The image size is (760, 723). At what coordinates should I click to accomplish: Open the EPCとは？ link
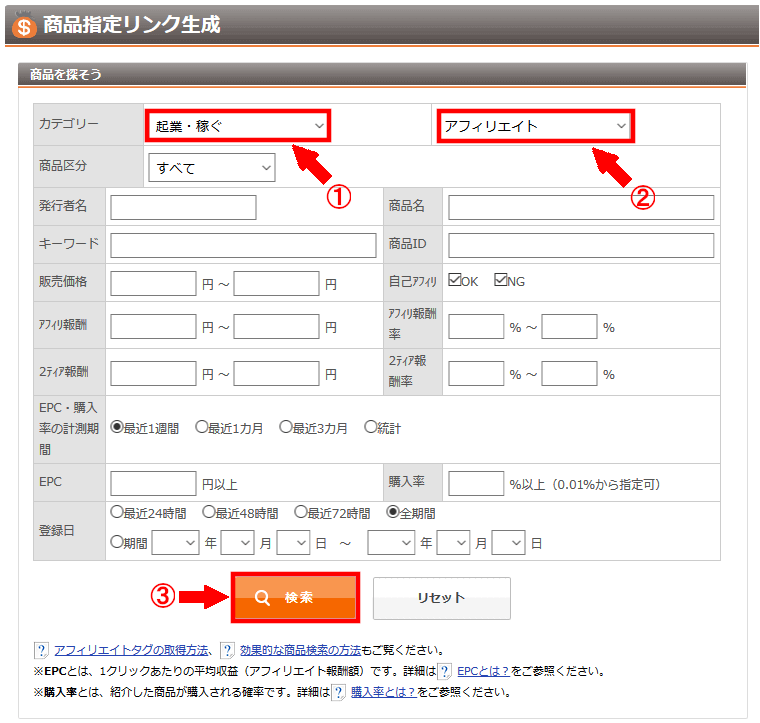(483, 671)
